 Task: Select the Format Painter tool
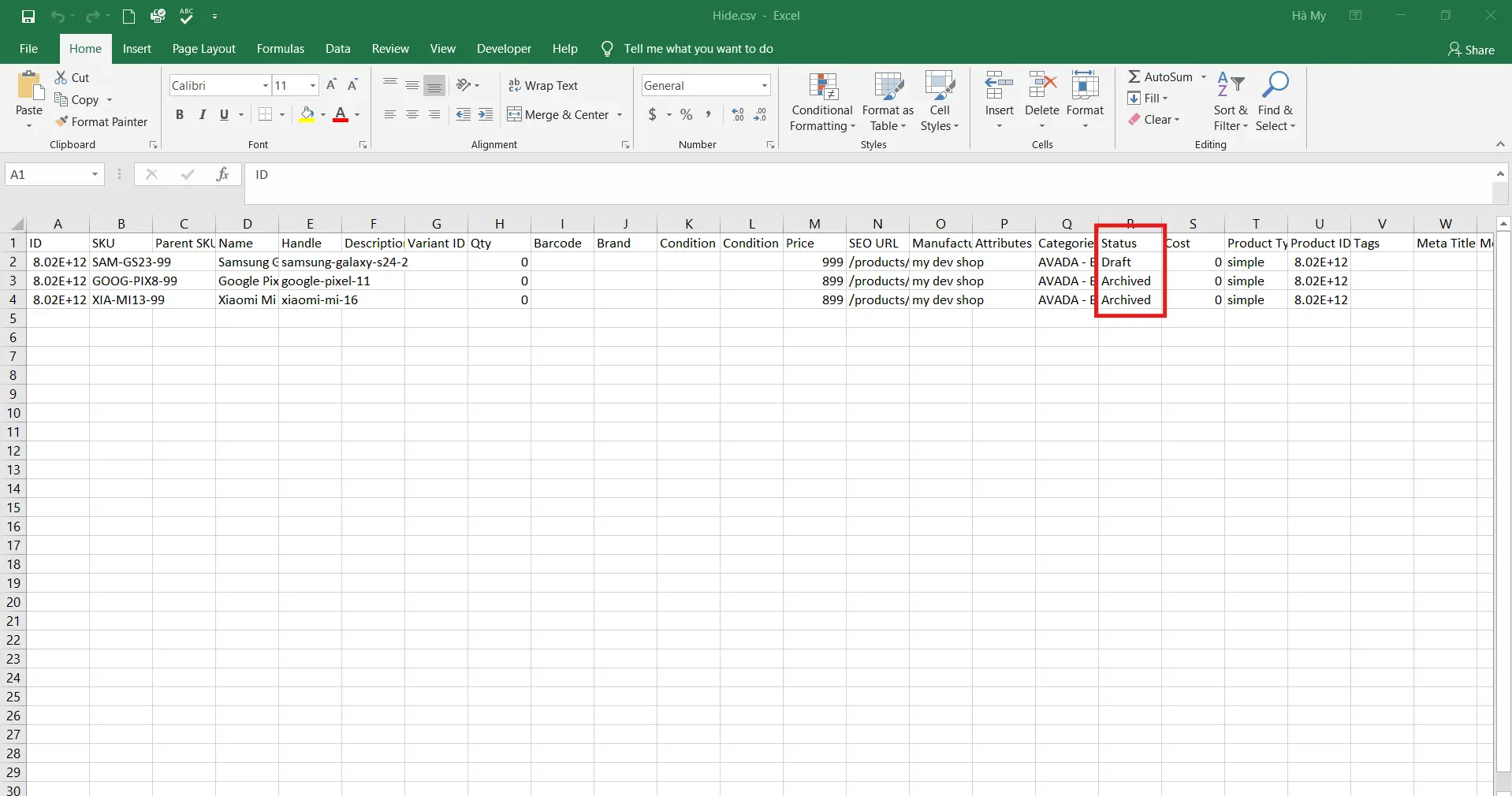click(102, 121)
